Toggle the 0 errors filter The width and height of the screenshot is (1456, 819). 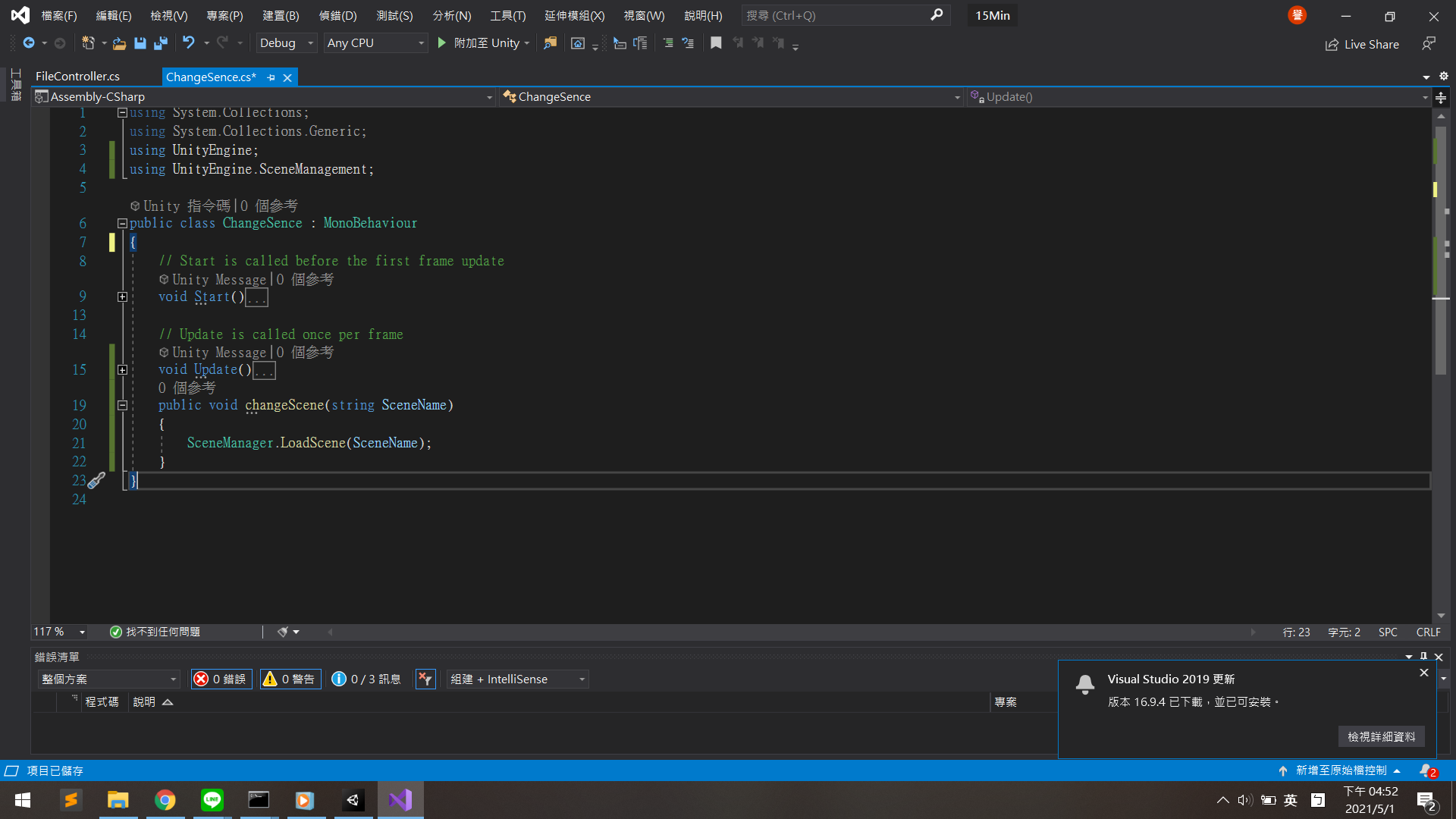221,679
